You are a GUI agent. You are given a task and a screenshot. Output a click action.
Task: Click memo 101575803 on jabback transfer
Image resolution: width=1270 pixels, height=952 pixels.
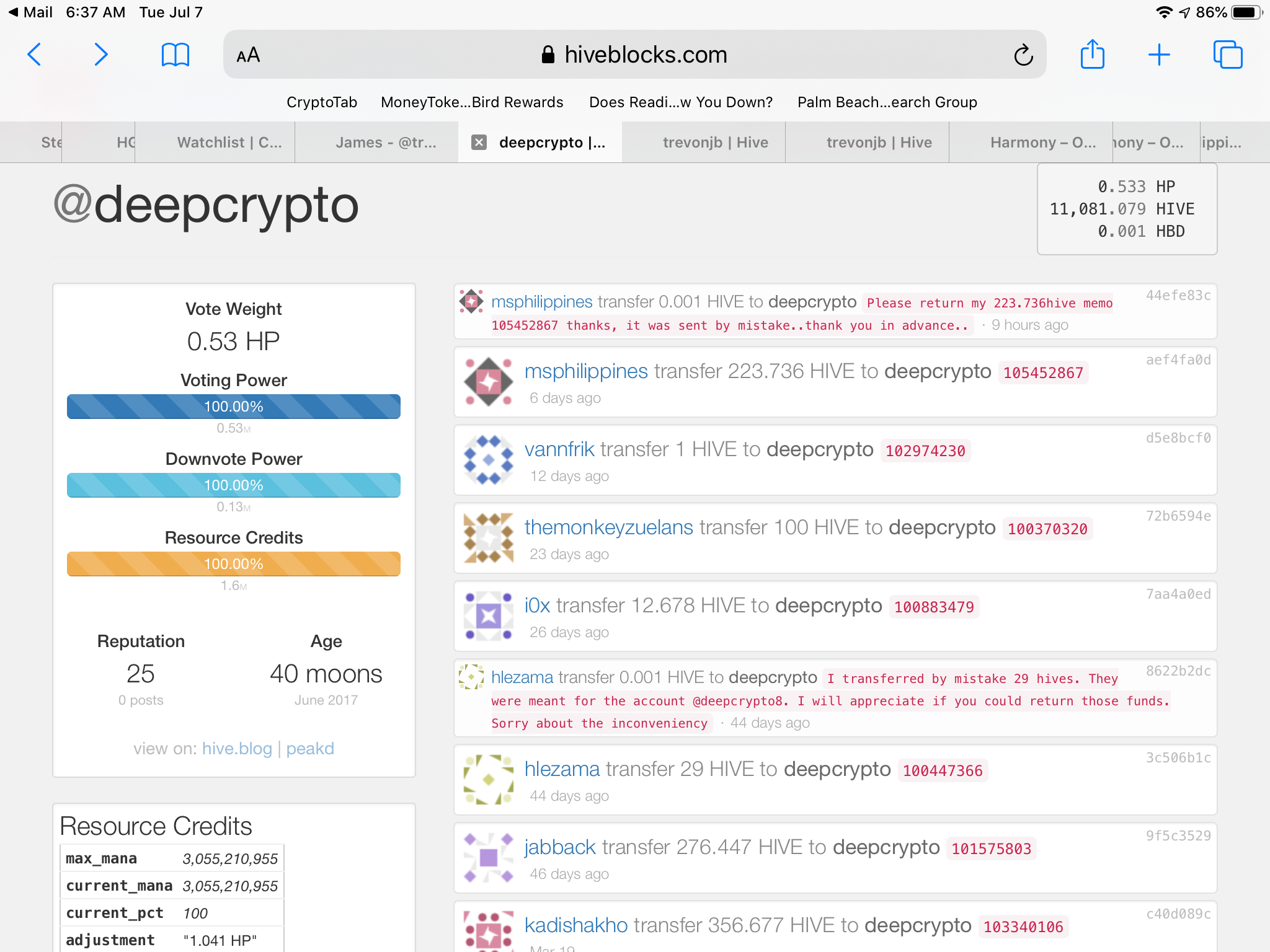[991, 849]
